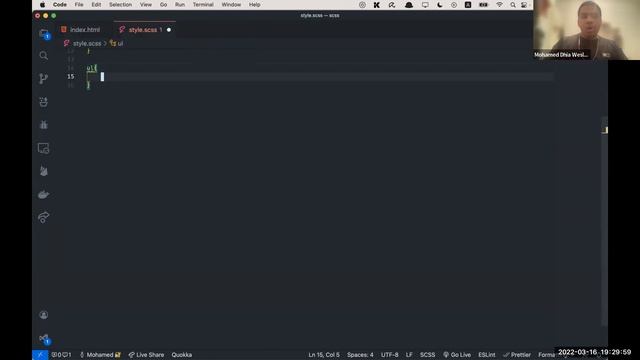Image resolution: width=640 pixels, height=360 pixels.
Task: Select language mode SCSS
Action: click(x=427, y=355)
